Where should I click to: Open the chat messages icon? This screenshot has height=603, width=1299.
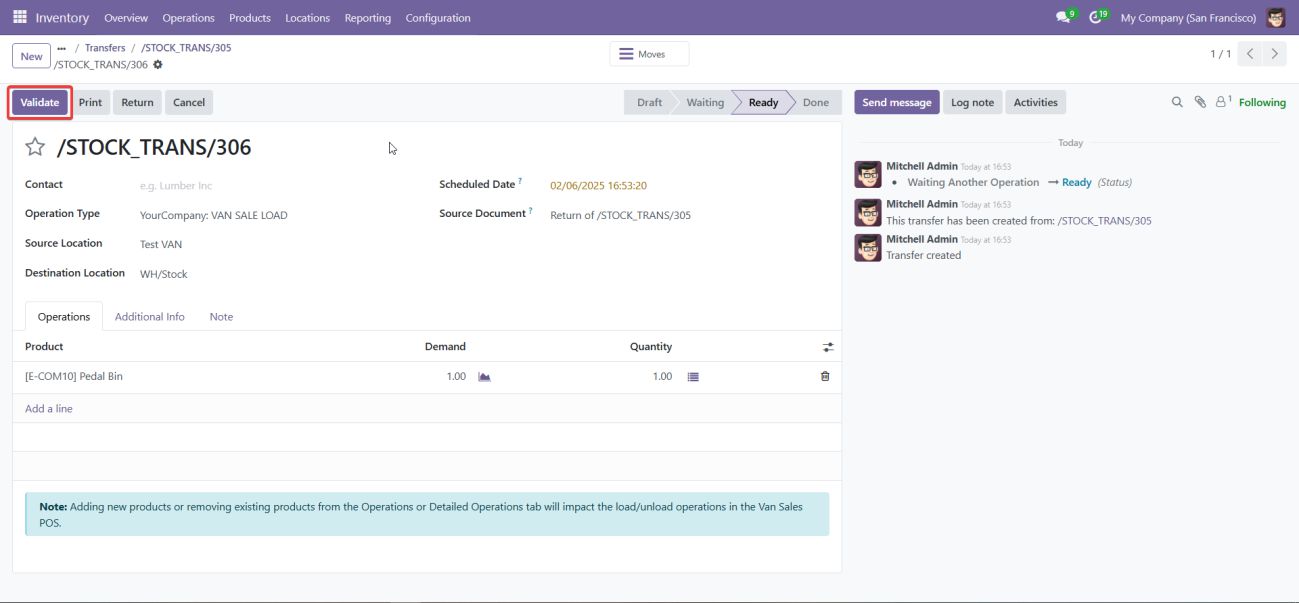tap(1063, 18)
